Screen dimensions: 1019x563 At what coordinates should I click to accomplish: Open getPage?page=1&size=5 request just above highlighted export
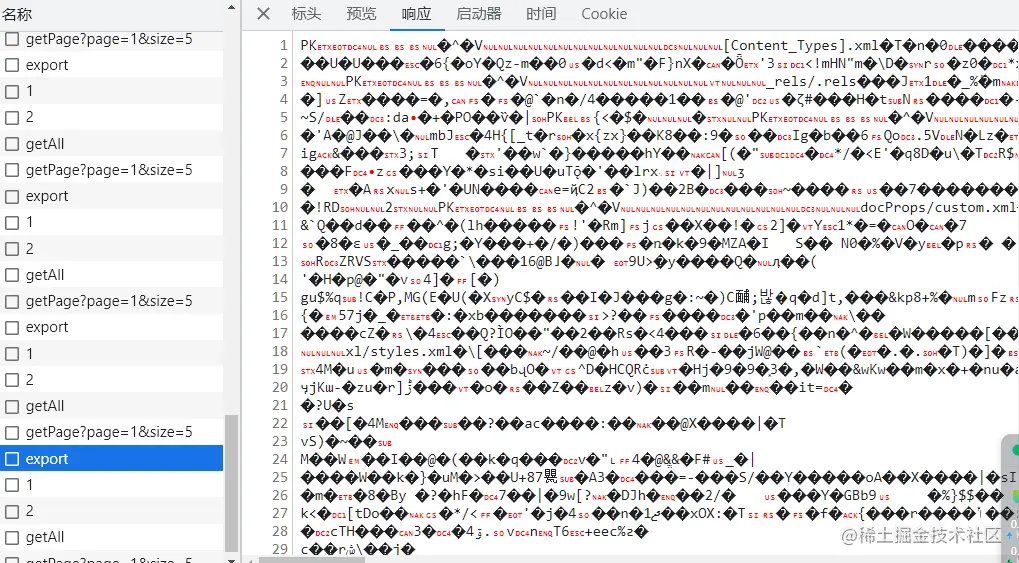[109, 432]
